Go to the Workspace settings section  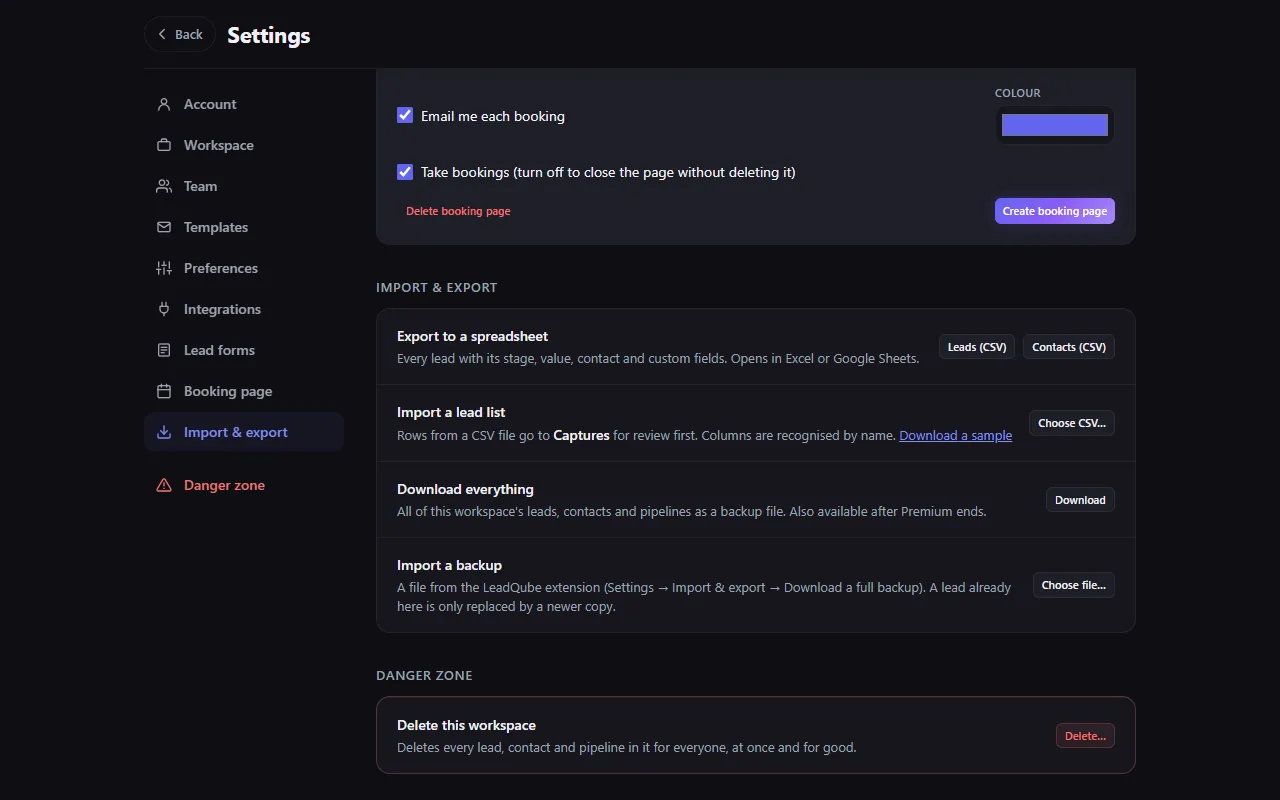click(x=244, y=145)
